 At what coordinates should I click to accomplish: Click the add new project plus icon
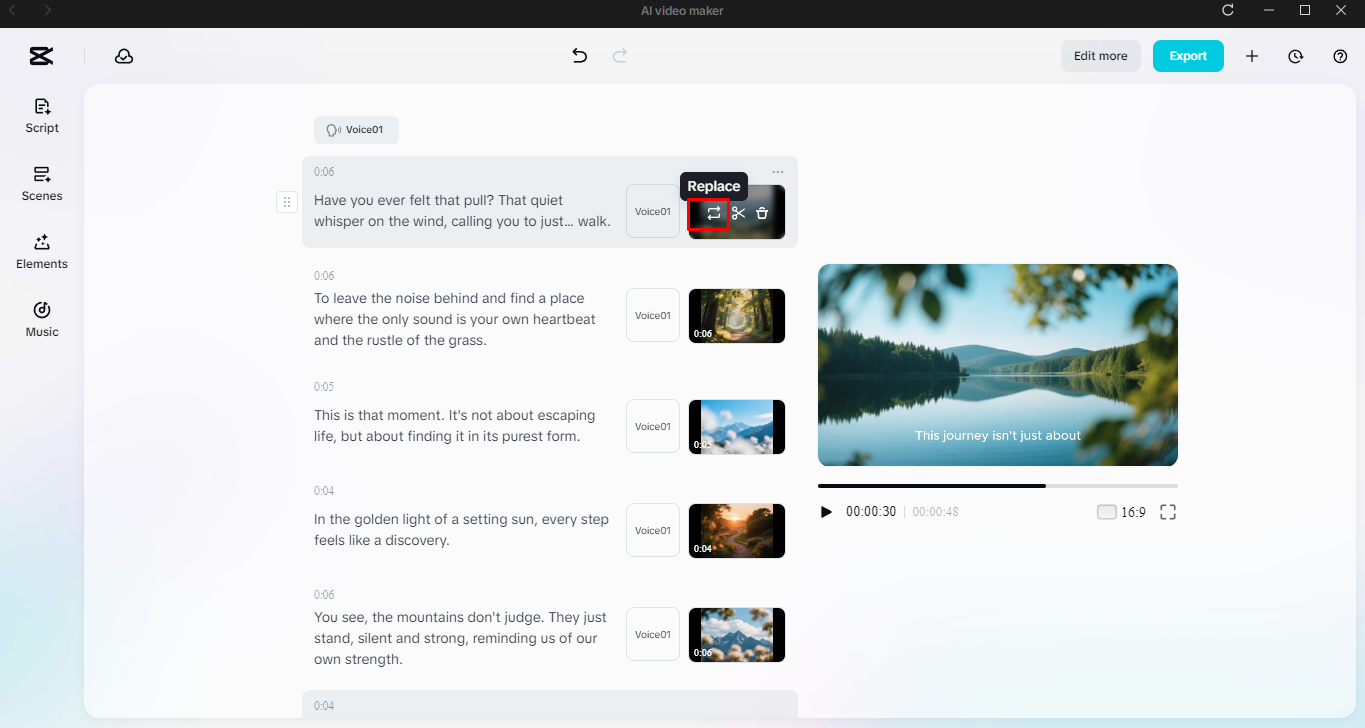1251,56
